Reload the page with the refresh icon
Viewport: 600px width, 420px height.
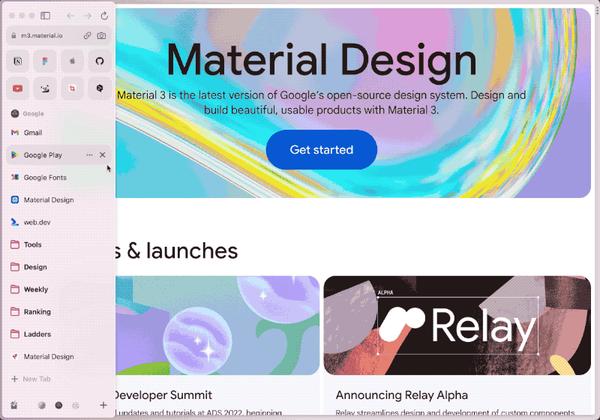[104, 16]
